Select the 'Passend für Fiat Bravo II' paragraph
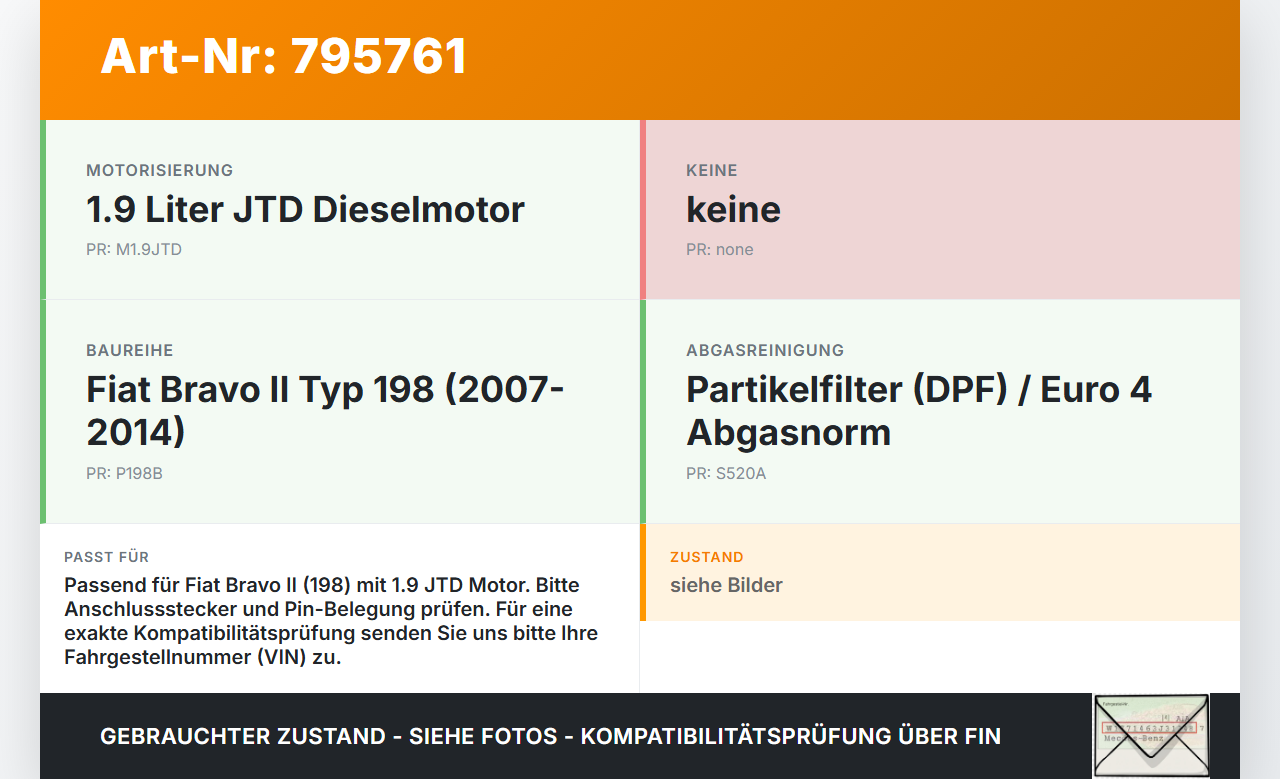Viewport: 1280px width, 779px height. [331, 621]
